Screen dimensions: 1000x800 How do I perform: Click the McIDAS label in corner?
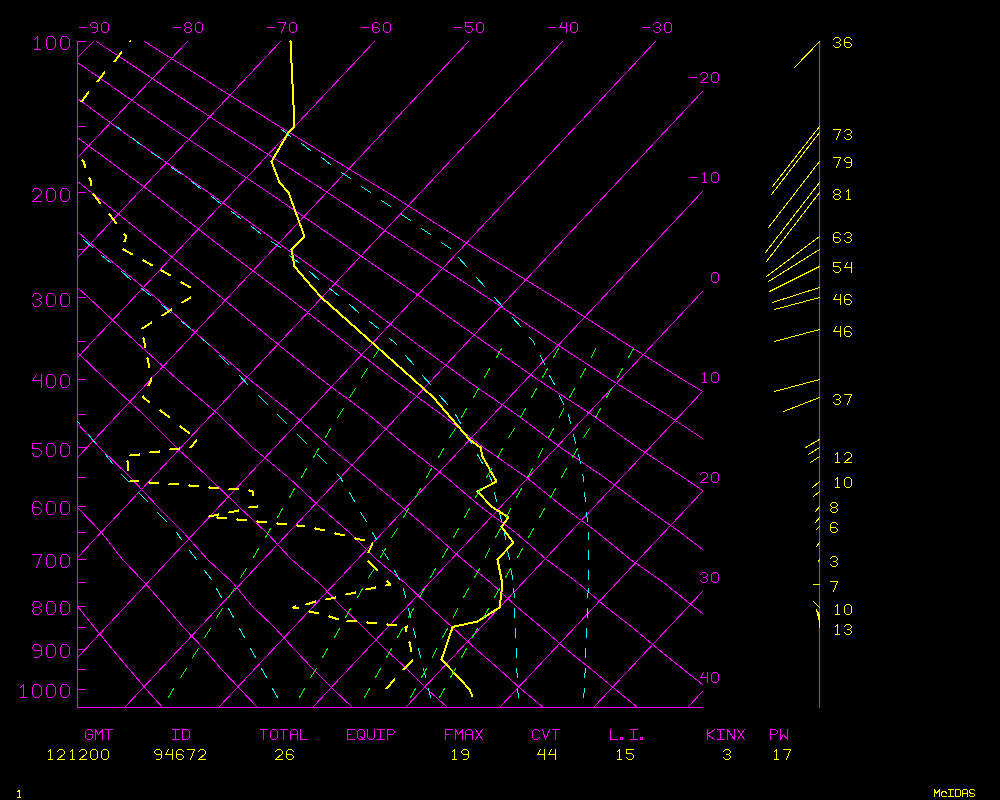(x=954, y=792)
